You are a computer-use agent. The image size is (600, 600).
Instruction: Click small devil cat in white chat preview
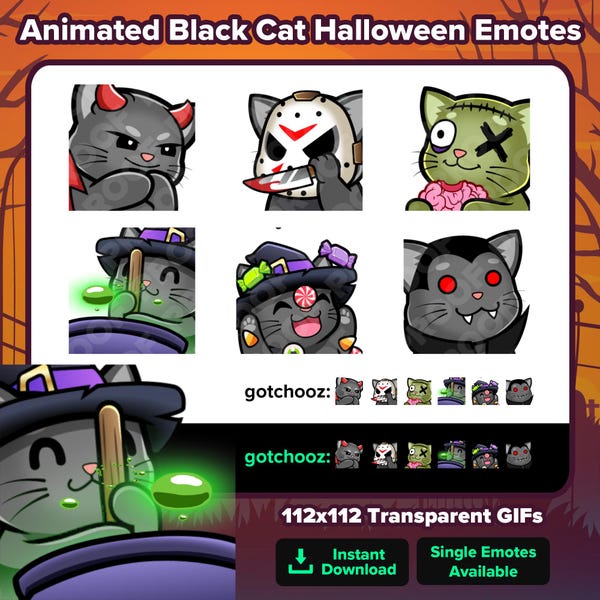click(x=349, y=391)
